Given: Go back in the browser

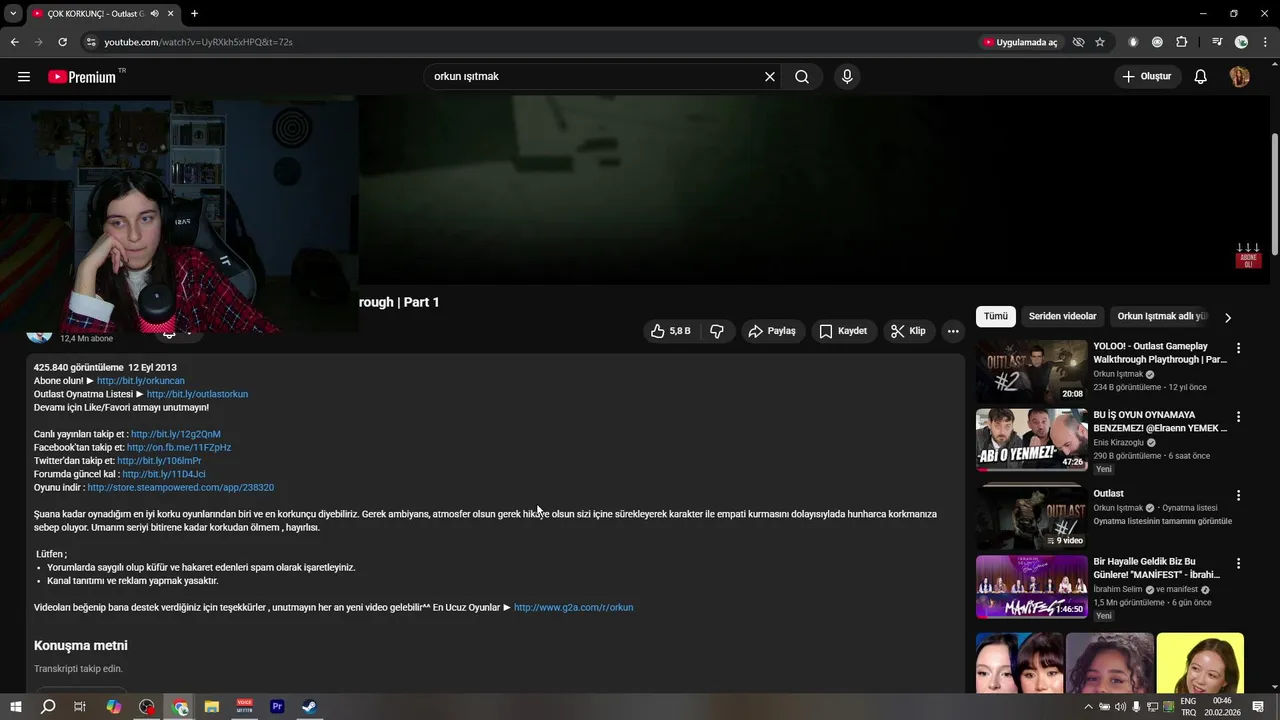Looking at the screenshot, I should click(x=14, y=42).
